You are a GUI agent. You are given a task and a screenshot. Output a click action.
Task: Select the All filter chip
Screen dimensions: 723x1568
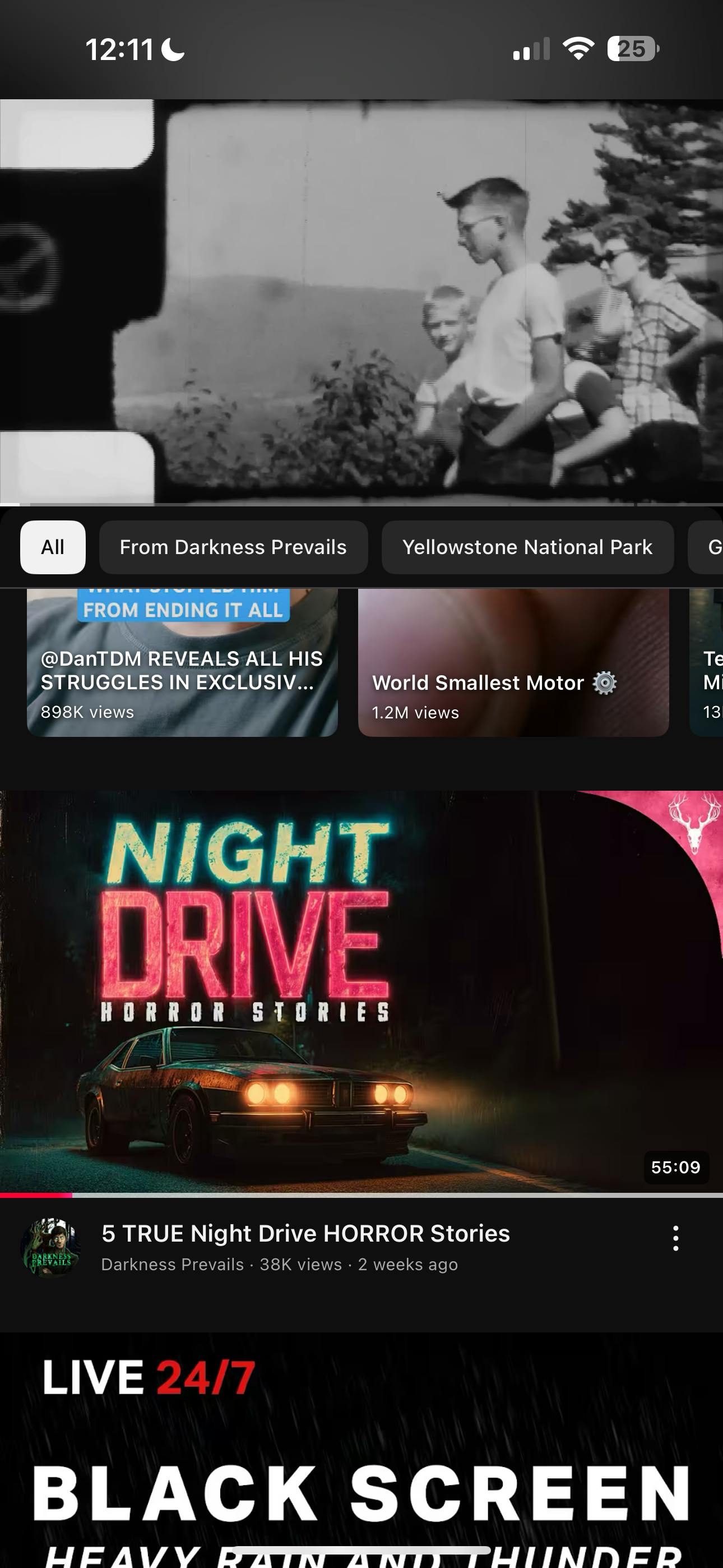pyautogui.click(x=53, y=547)
